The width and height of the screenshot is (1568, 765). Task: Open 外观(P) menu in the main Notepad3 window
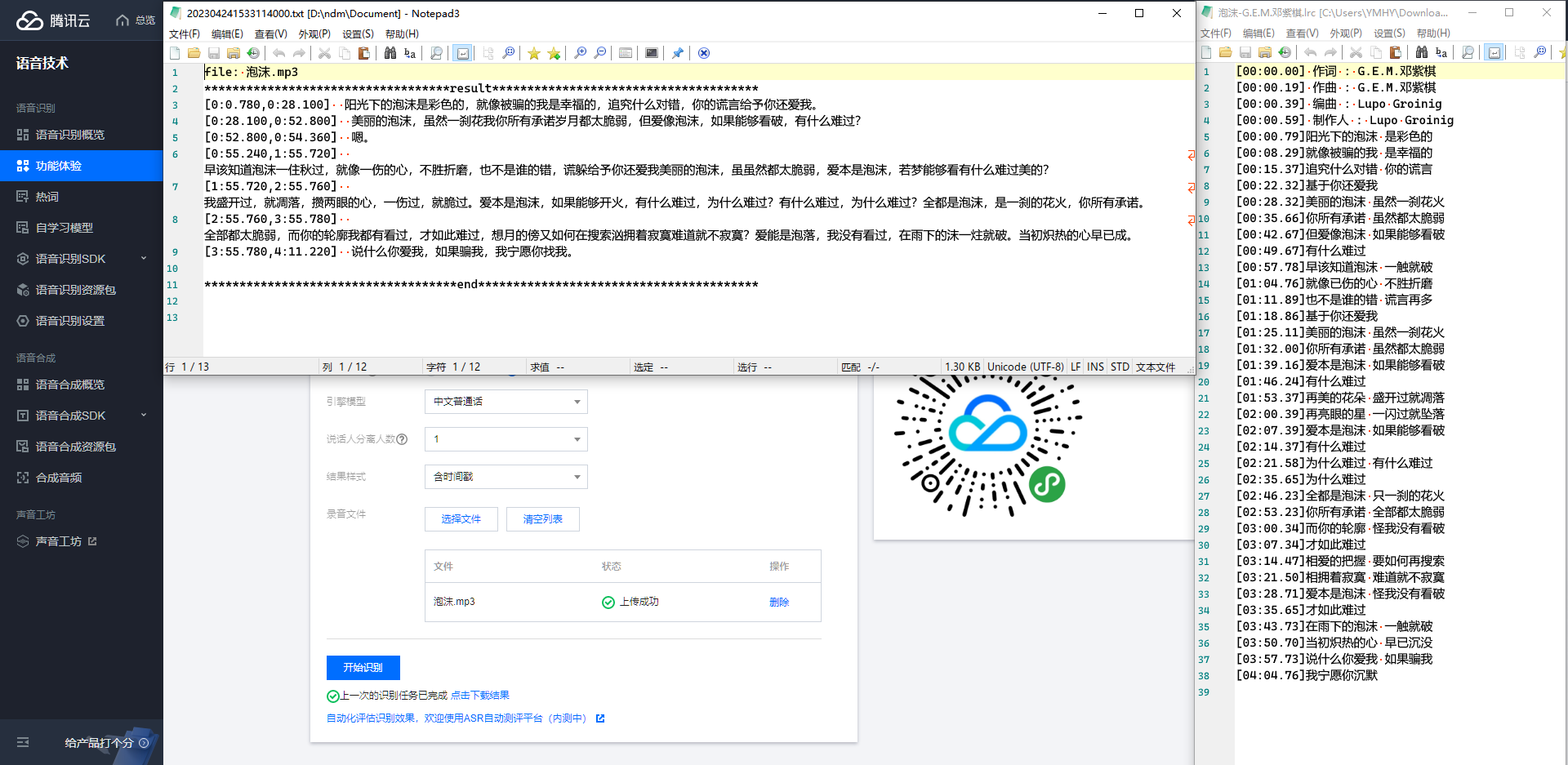314,33
